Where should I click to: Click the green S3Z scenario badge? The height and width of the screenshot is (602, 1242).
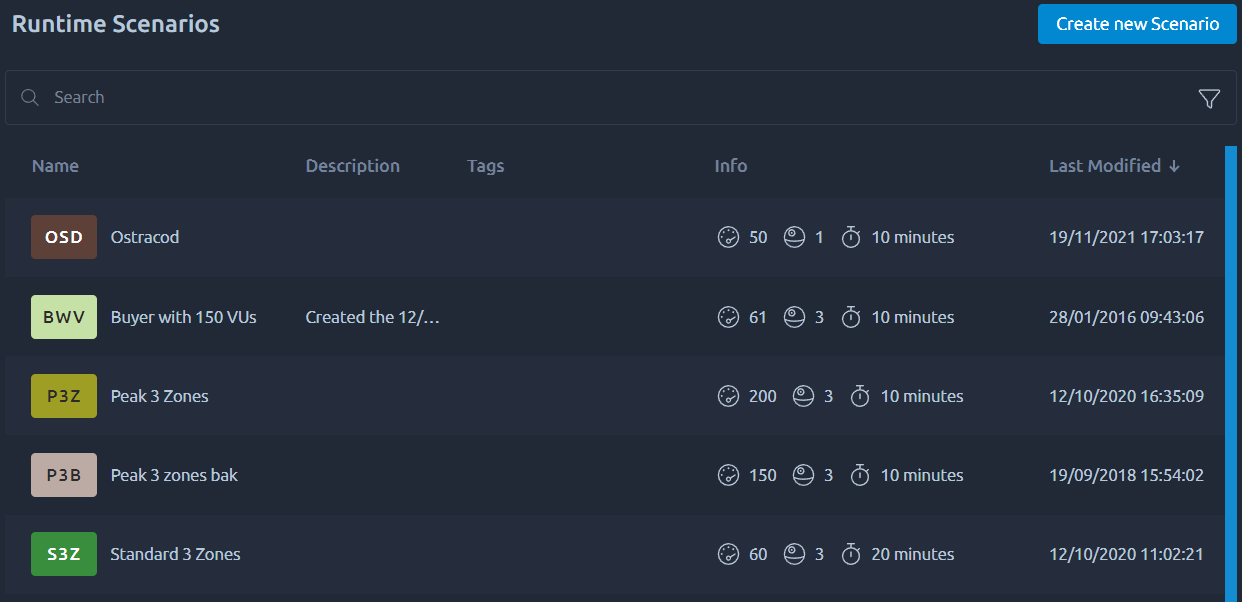tap(64, 554)
